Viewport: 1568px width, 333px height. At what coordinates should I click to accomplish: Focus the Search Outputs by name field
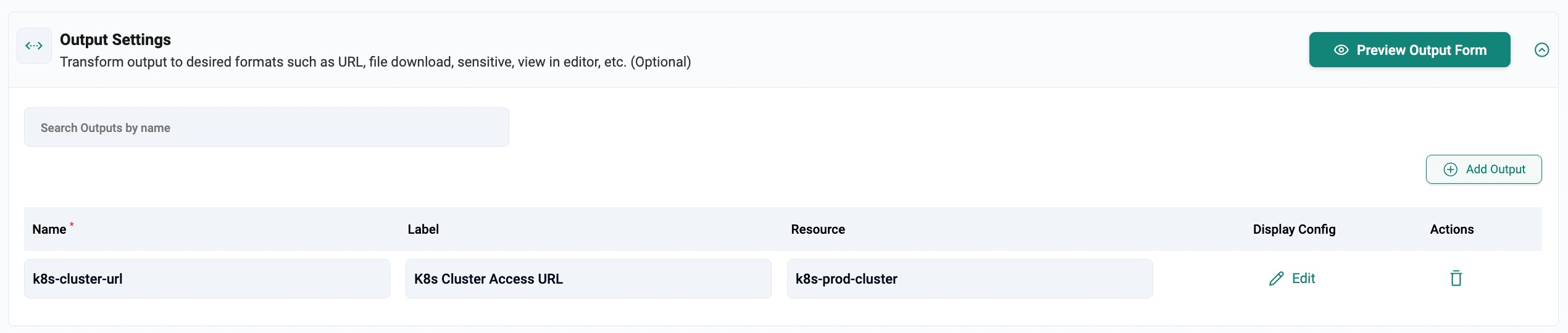(x=267, y=128)
